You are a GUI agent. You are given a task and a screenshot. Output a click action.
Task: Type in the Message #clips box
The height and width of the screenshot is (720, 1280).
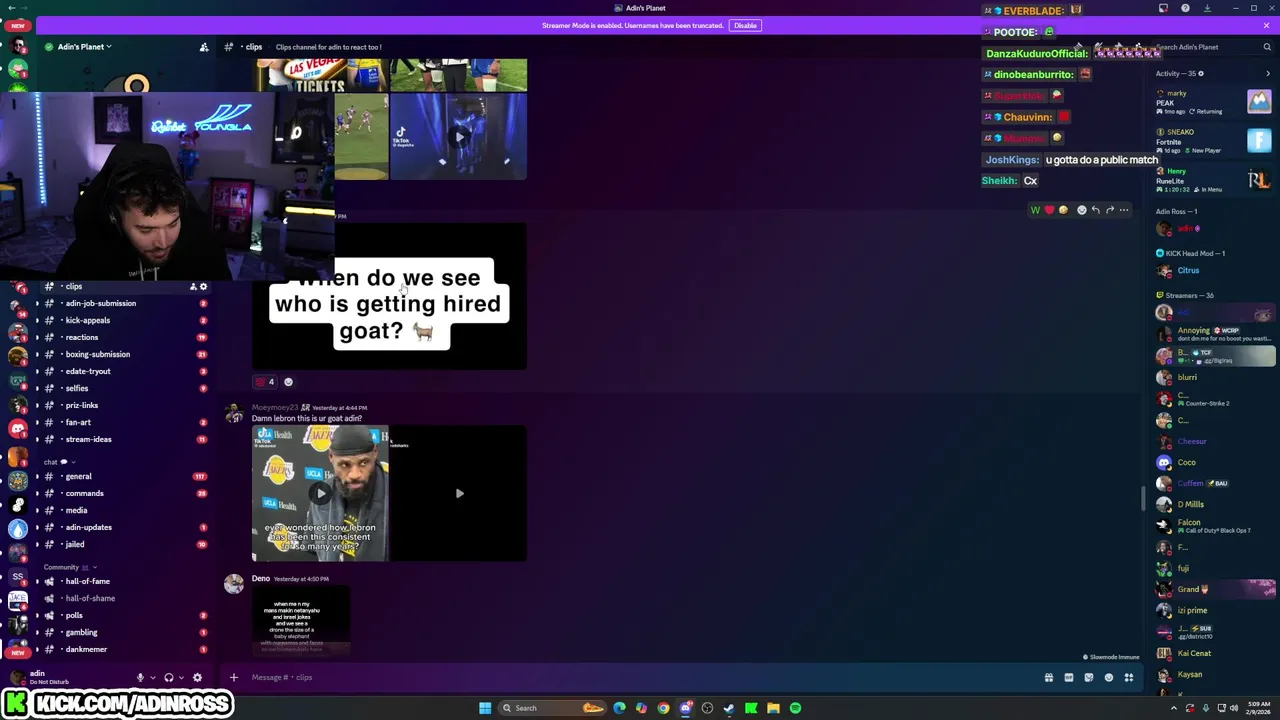[x=640, y=677]
